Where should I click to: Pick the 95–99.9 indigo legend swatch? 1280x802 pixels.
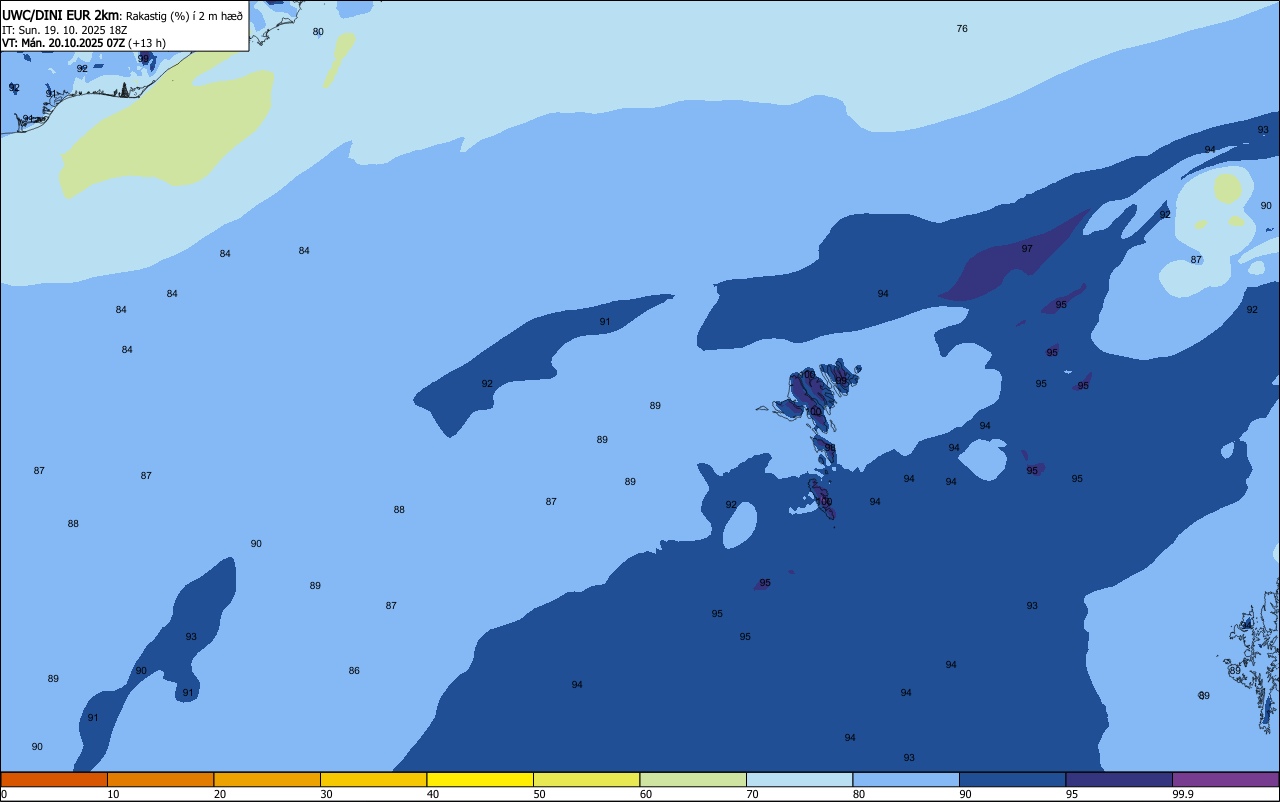tap(1119, 779)
